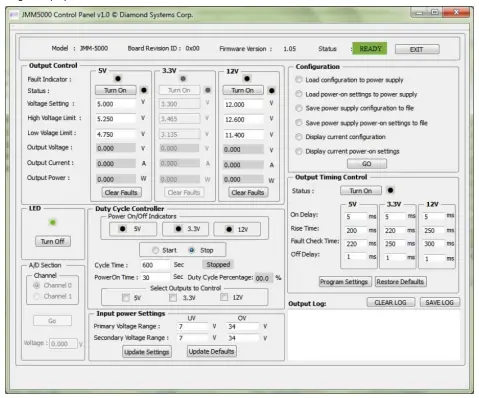Click 12V Off Delay field
The height and width of the screenshot is (398, 479).
(x=434, y=258)
